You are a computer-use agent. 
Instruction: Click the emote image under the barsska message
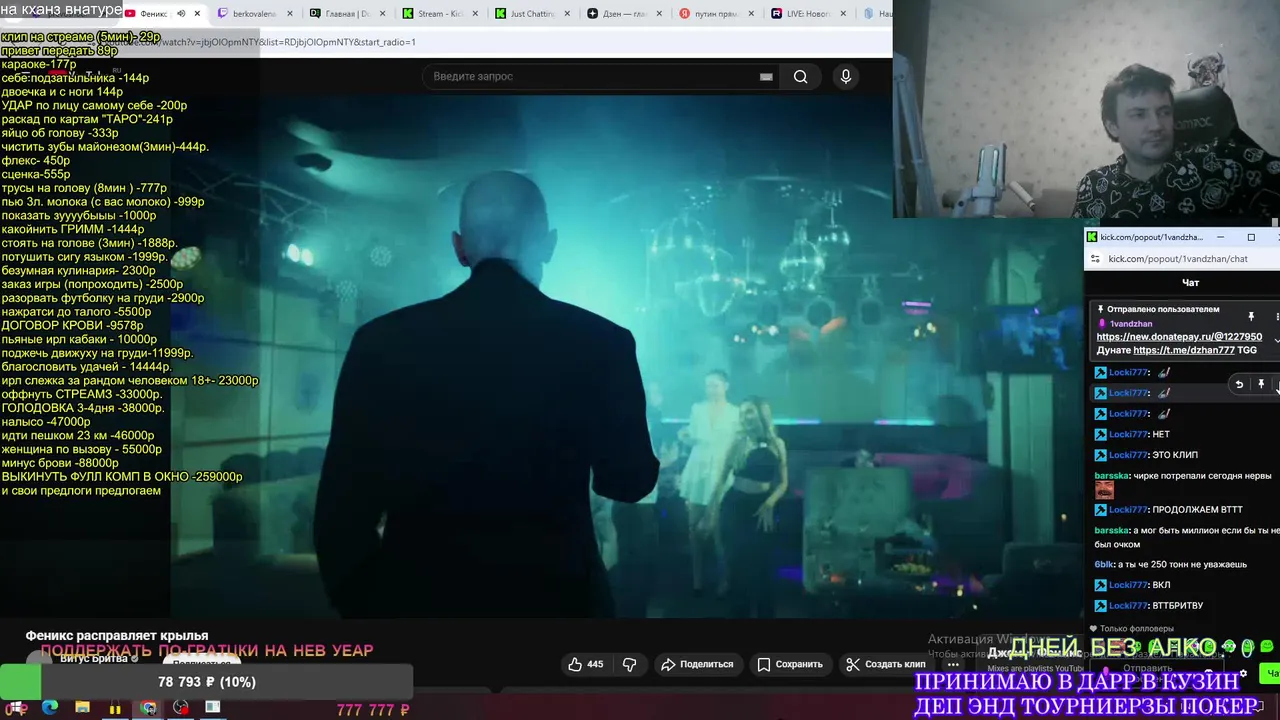click(1104, 490)
